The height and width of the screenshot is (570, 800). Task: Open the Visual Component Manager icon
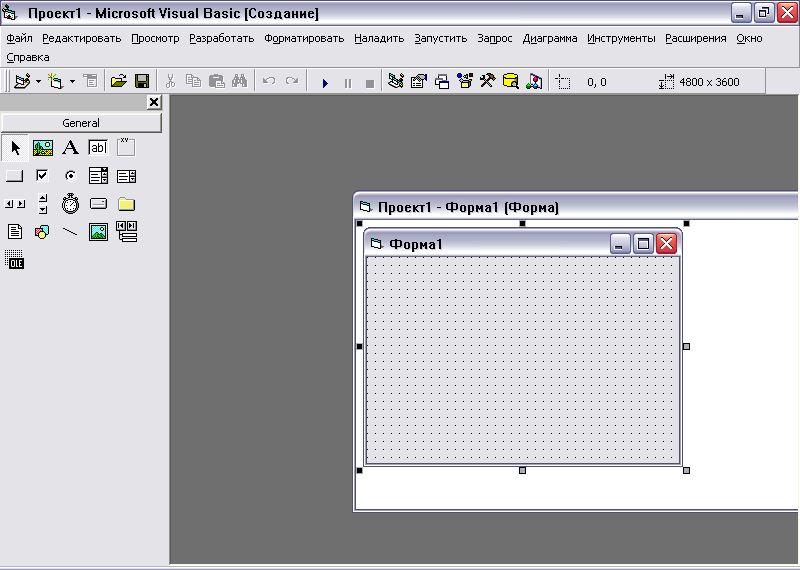click(534, 81)
